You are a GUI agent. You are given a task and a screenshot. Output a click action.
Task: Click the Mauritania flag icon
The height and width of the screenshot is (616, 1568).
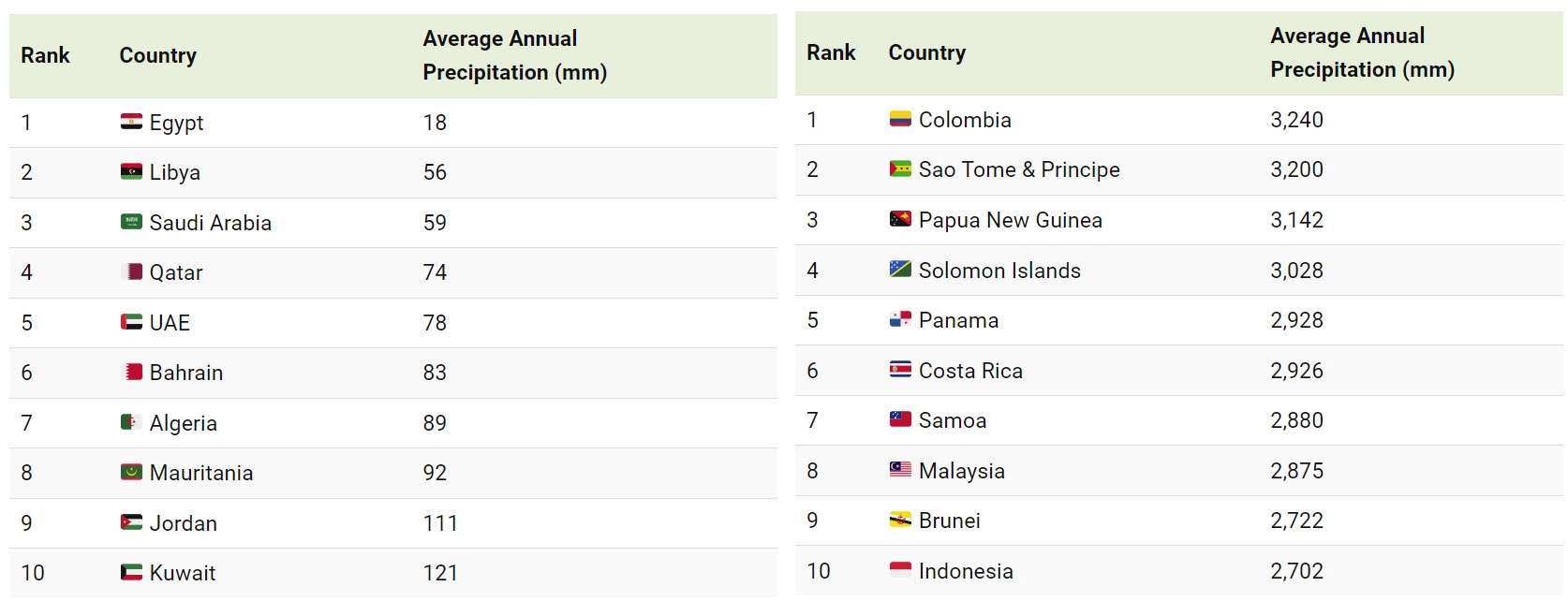pyautogui.click(x=131, y=472)
